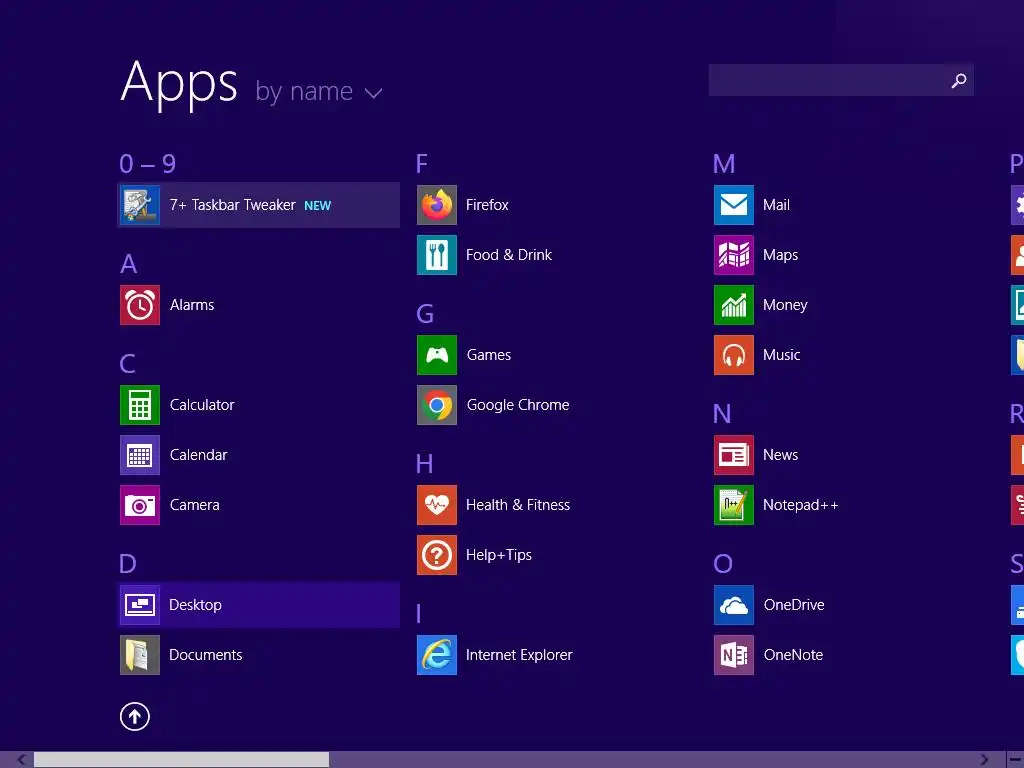Launch Google Chrome via its icon
The image size is (1024, 768).
point(437,405)
